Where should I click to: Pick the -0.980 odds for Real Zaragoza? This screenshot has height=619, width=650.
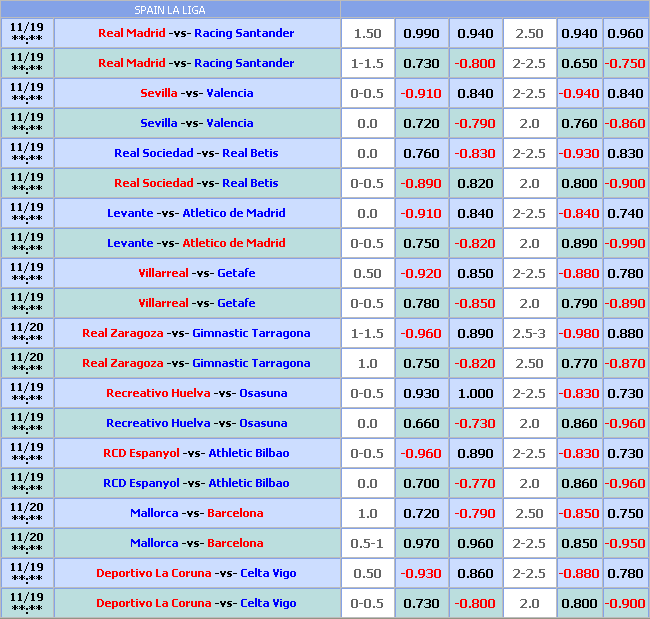(x=579, y=333)
